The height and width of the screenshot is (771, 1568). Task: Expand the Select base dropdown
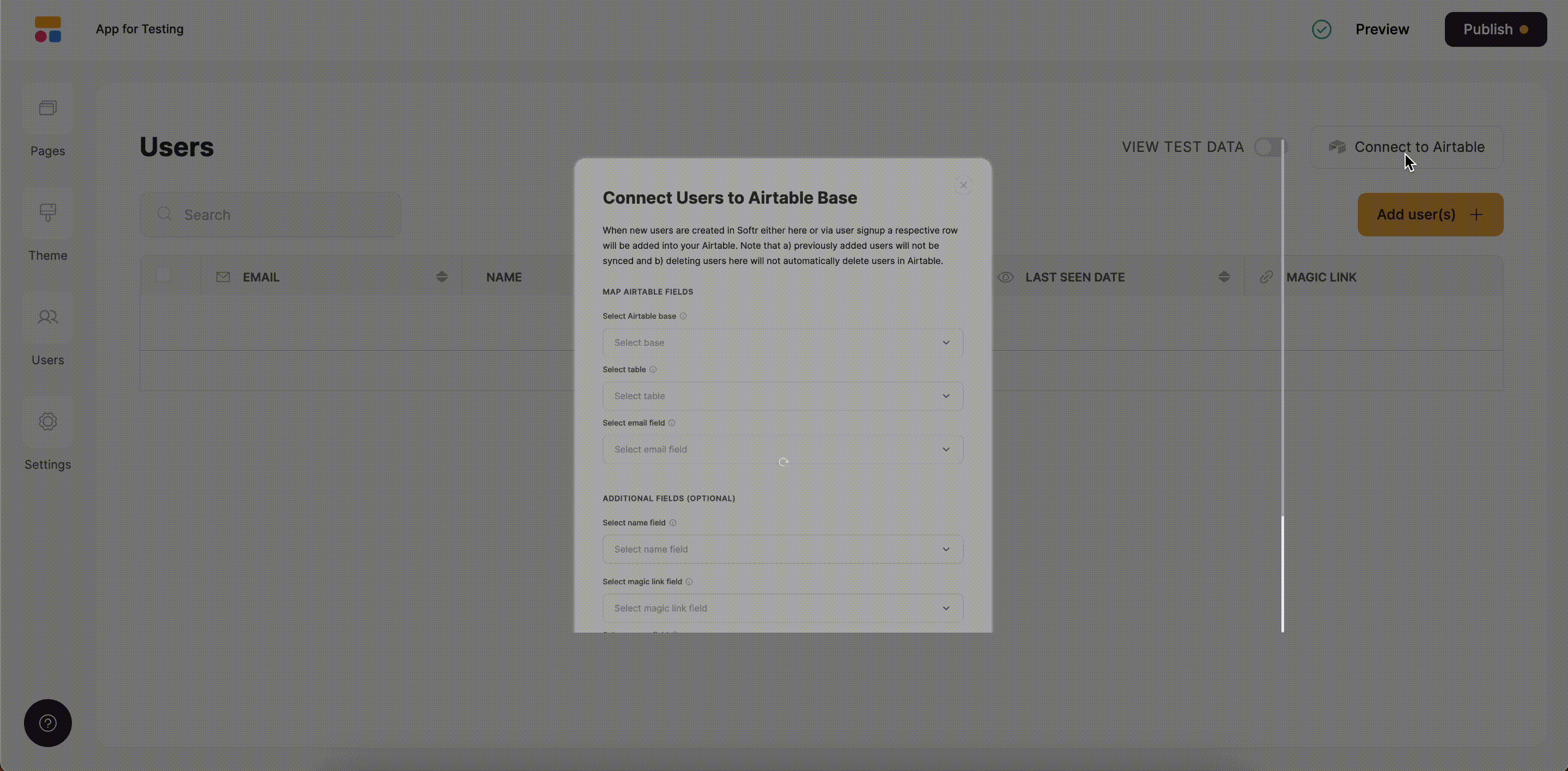tap(783, 342)
